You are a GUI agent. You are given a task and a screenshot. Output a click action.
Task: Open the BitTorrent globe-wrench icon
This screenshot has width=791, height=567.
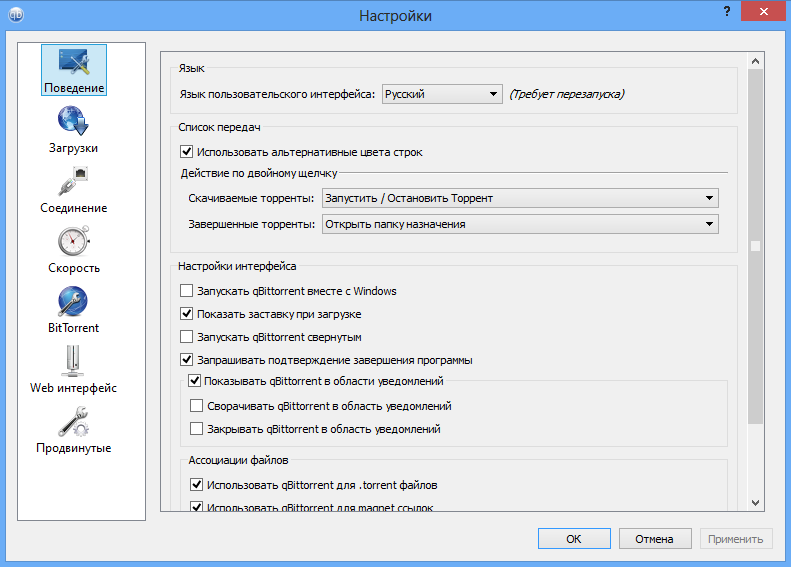73,301
